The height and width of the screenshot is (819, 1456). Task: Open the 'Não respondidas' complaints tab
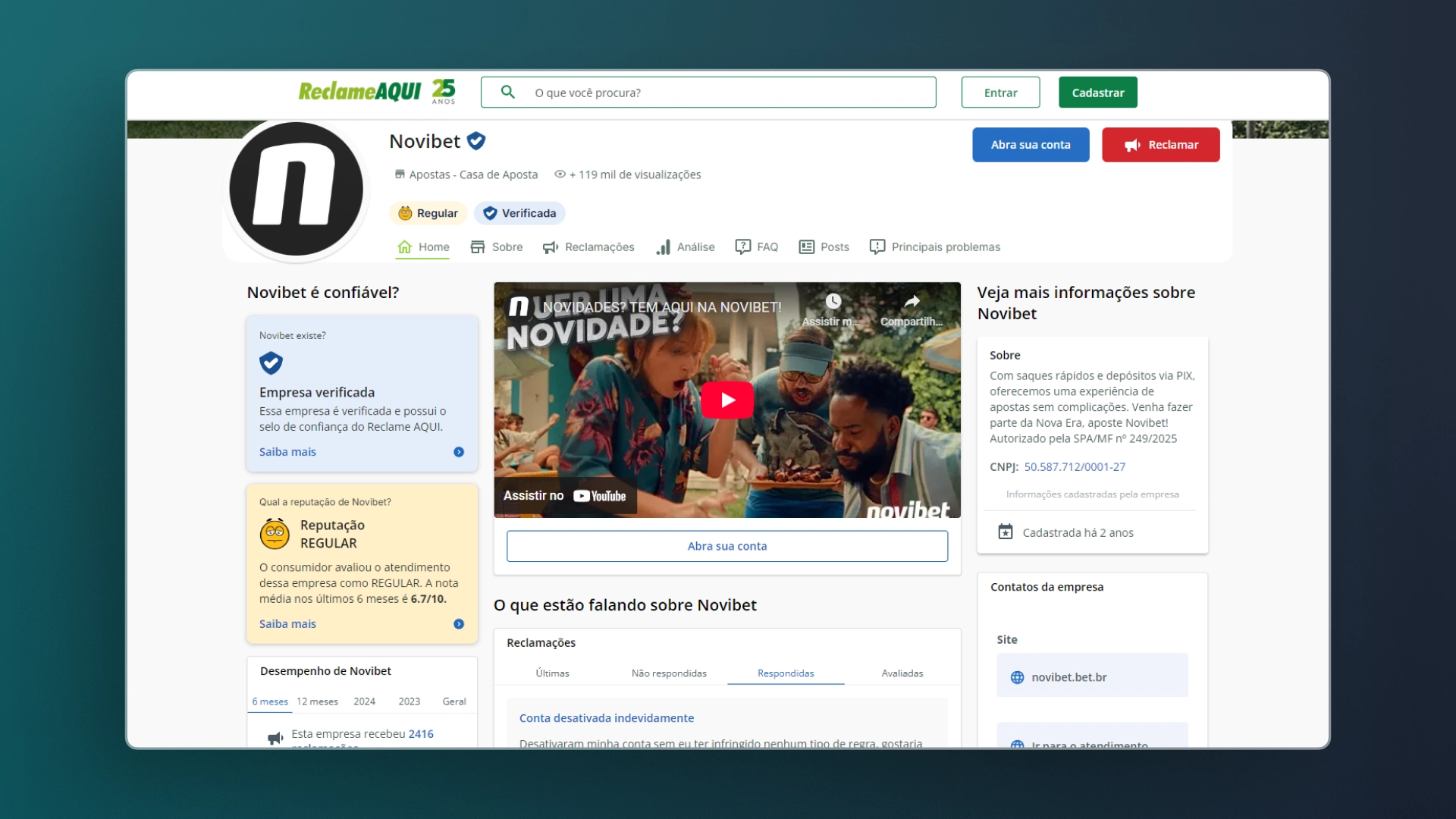point(669,673)
